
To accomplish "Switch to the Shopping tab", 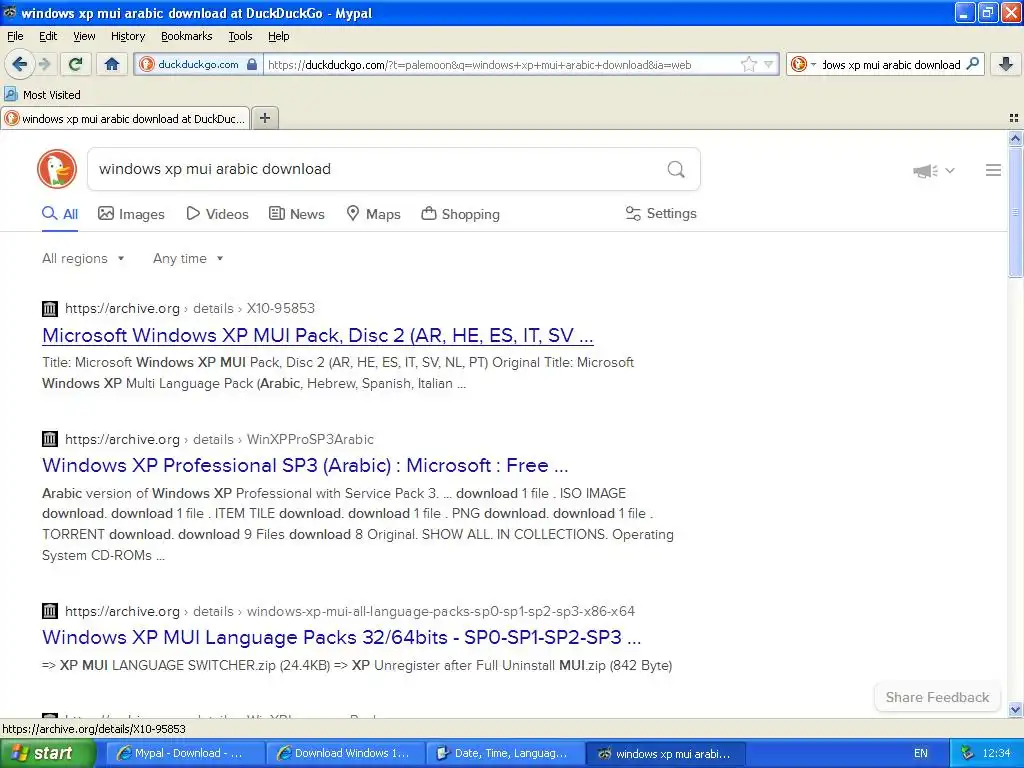I will [x=461, y=214].
